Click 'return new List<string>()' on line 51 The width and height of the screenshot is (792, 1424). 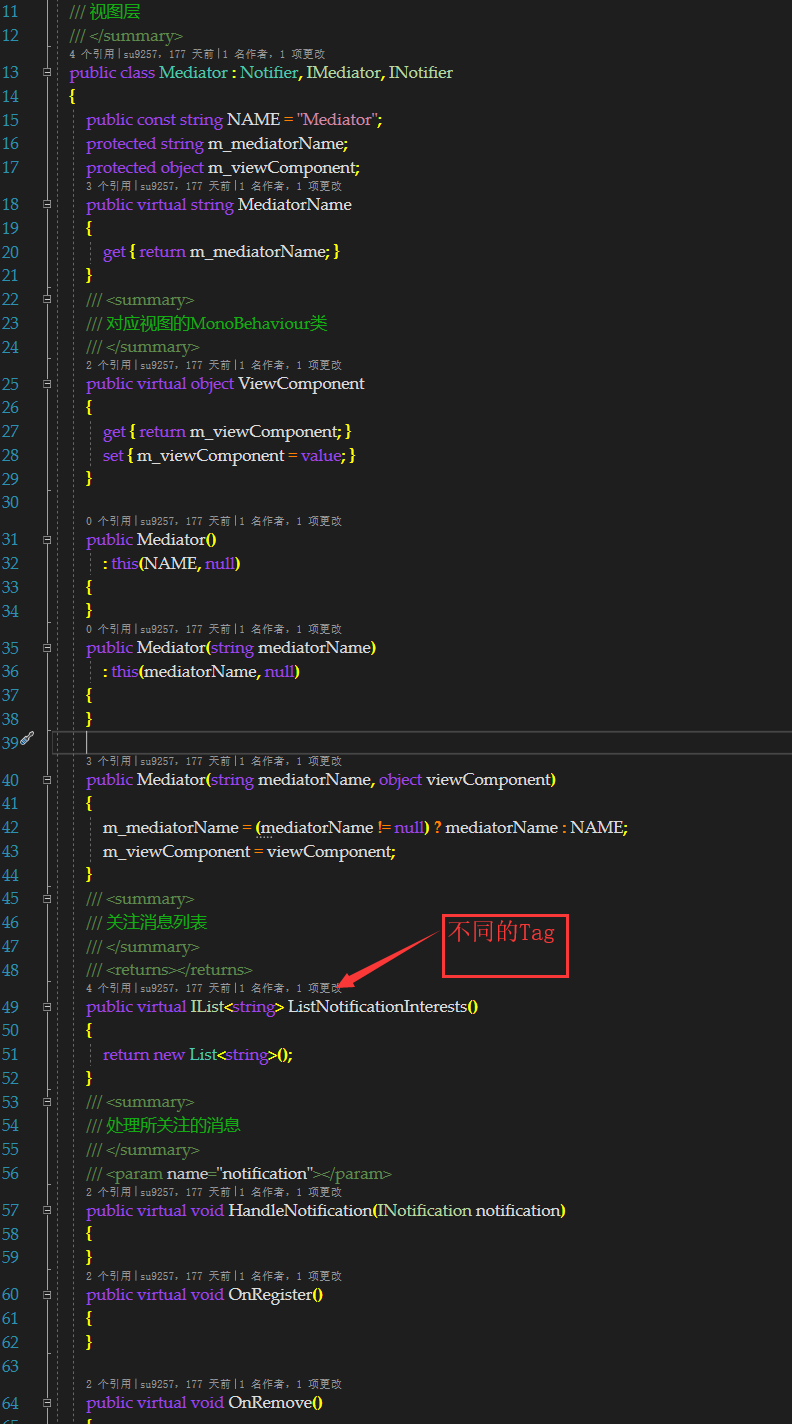coord(196,1055)
